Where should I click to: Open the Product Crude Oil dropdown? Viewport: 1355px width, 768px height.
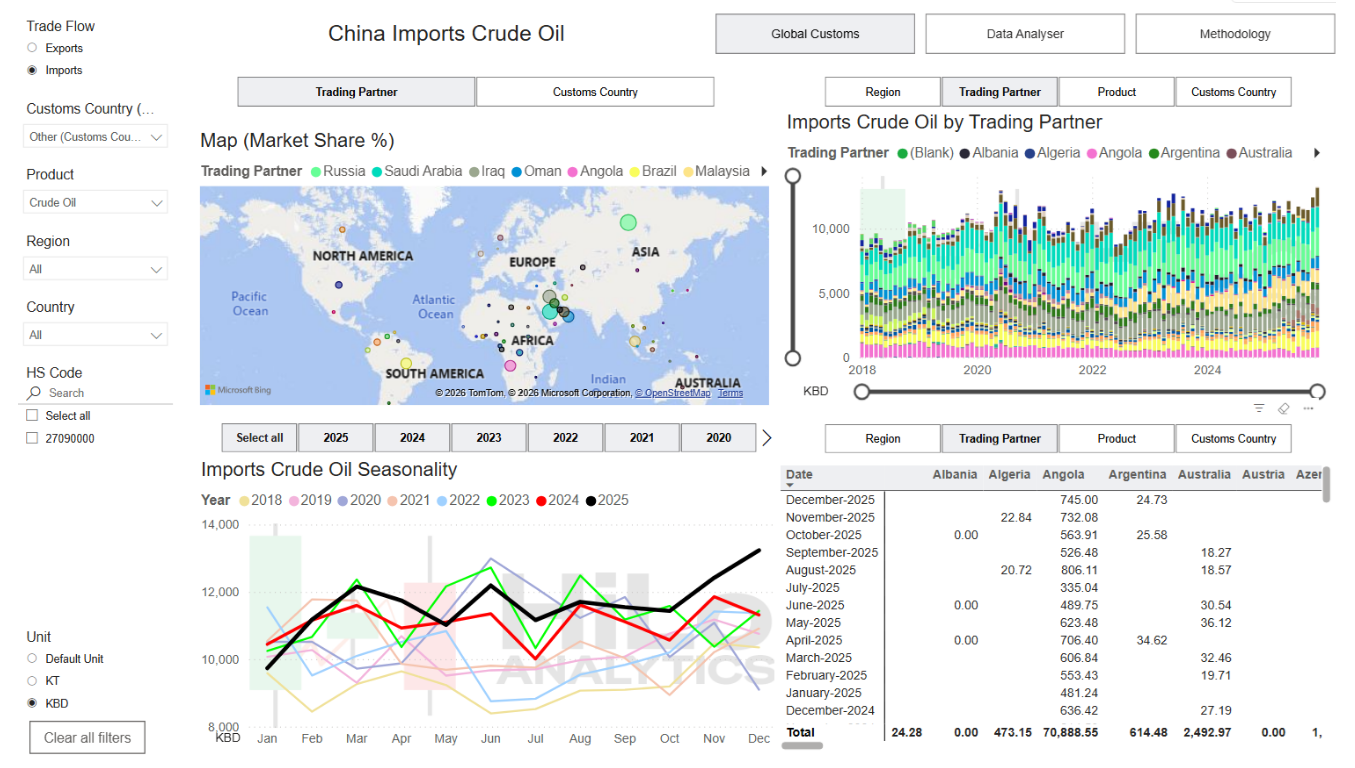(95, 203)
